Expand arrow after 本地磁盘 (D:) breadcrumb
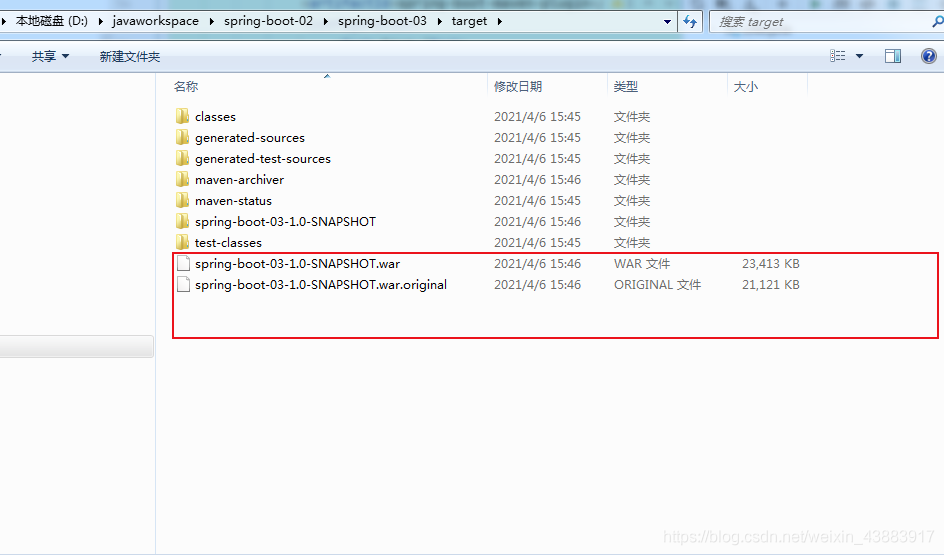The height and width of the screenshot is (555, 944). [x=100, y=22]
